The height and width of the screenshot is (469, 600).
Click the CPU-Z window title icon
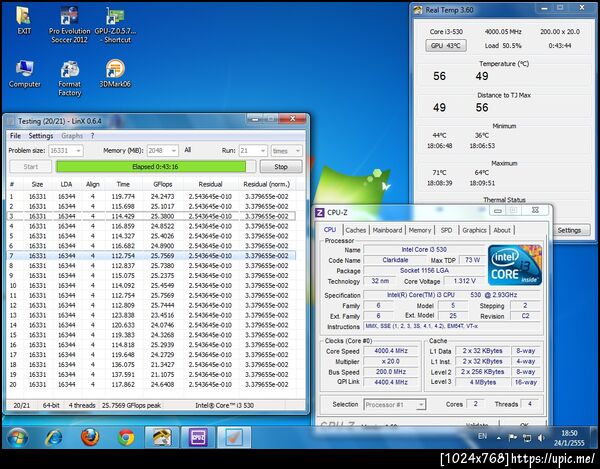click(320, 212)
